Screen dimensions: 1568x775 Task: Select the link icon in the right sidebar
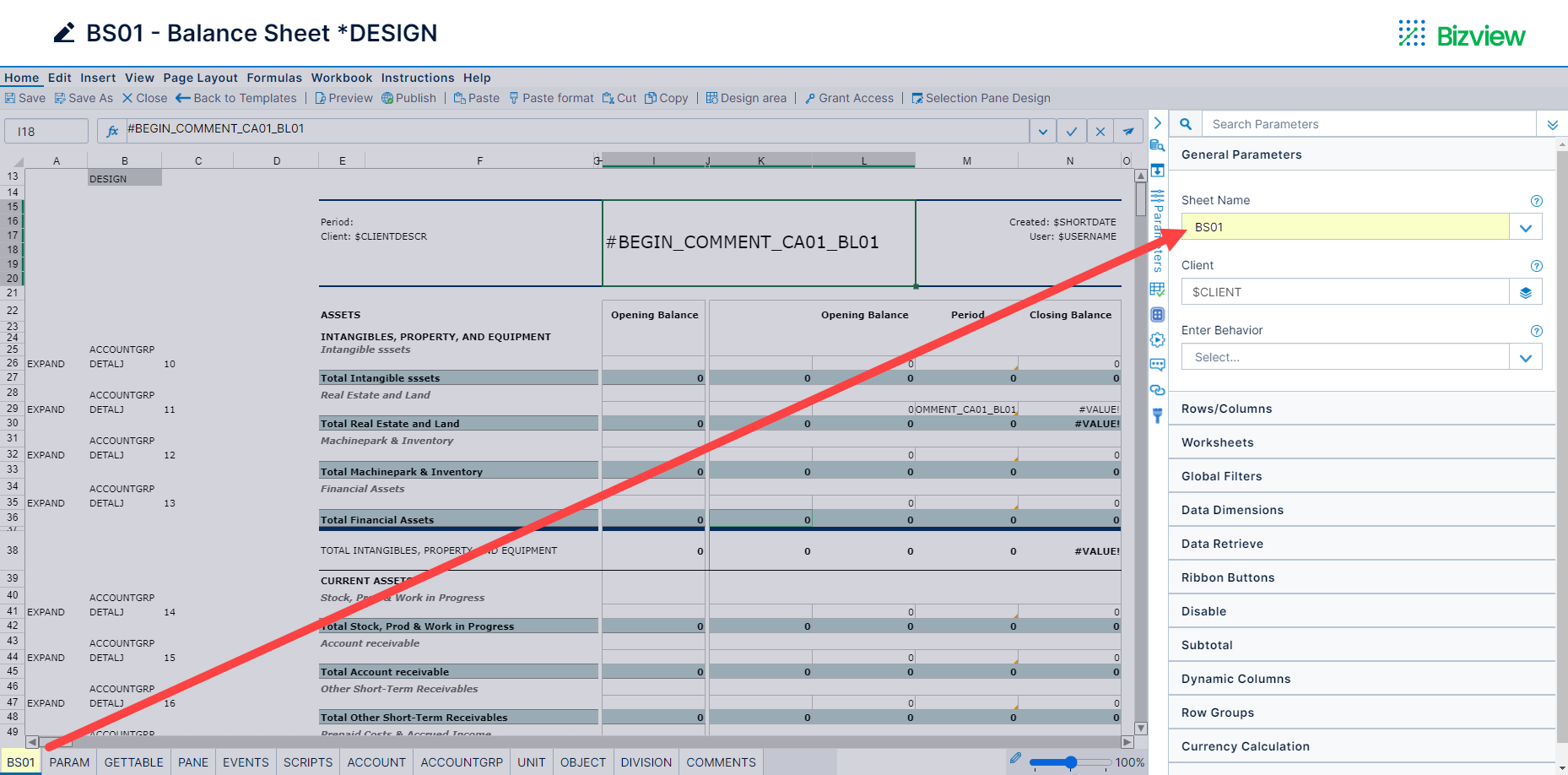(1157, 389)
